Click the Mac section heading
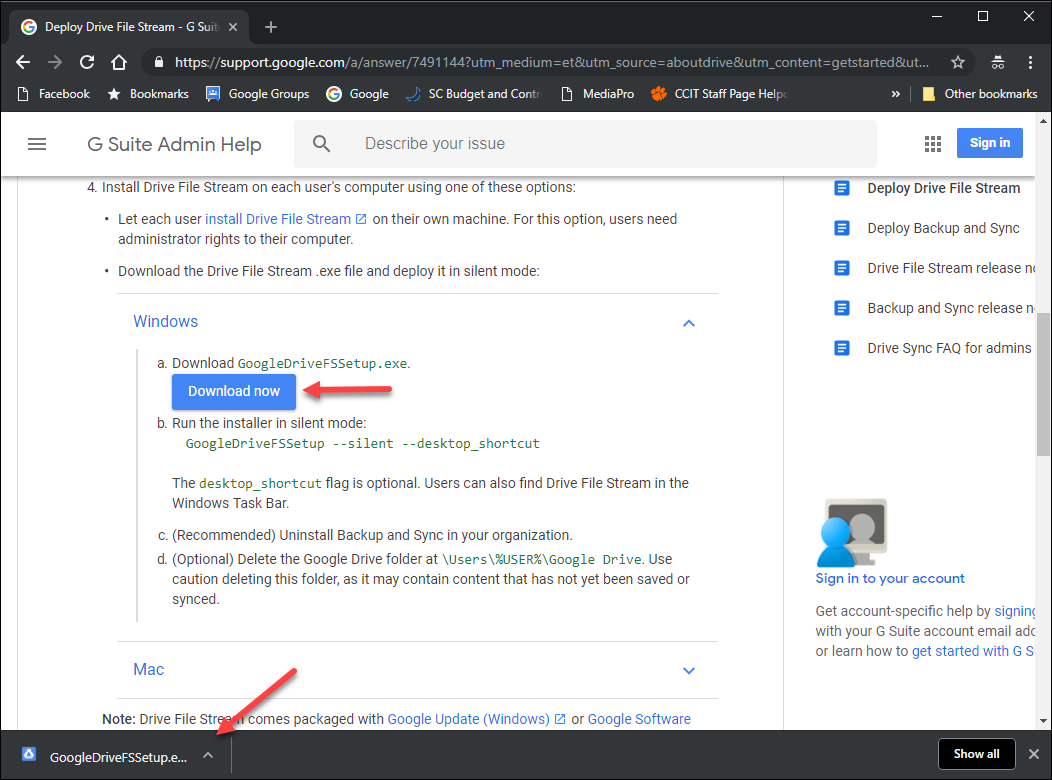This screenshot has width=1052, height=780. pos(149,669)
